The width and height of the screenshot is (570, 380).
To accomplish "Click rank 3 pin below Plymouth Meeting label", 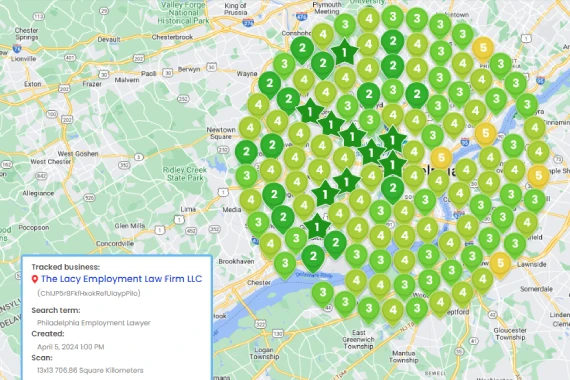I will coord(345,27).
